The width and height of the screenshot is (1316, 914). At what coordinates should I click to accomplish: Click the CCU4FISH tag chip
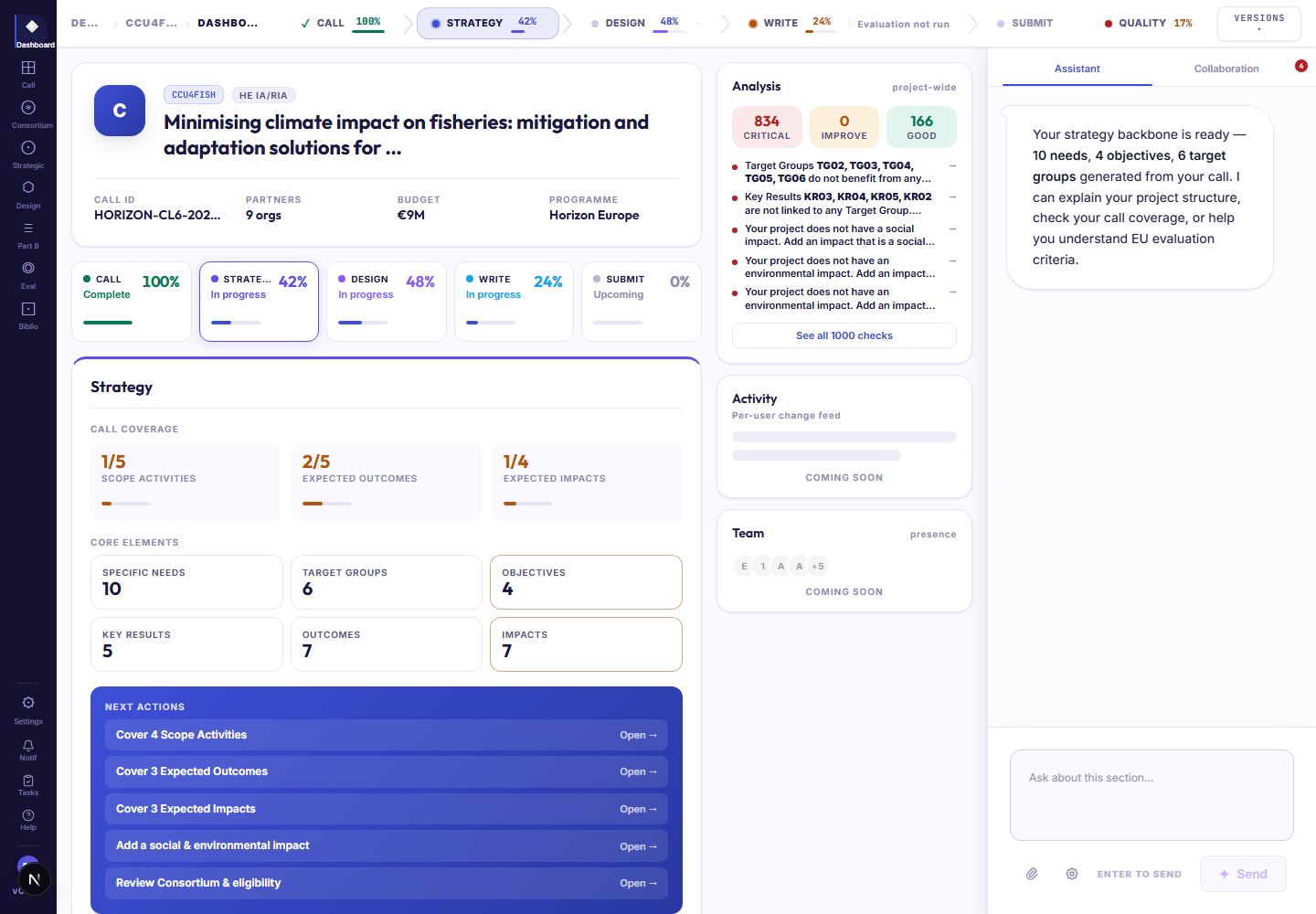point(194,95)
